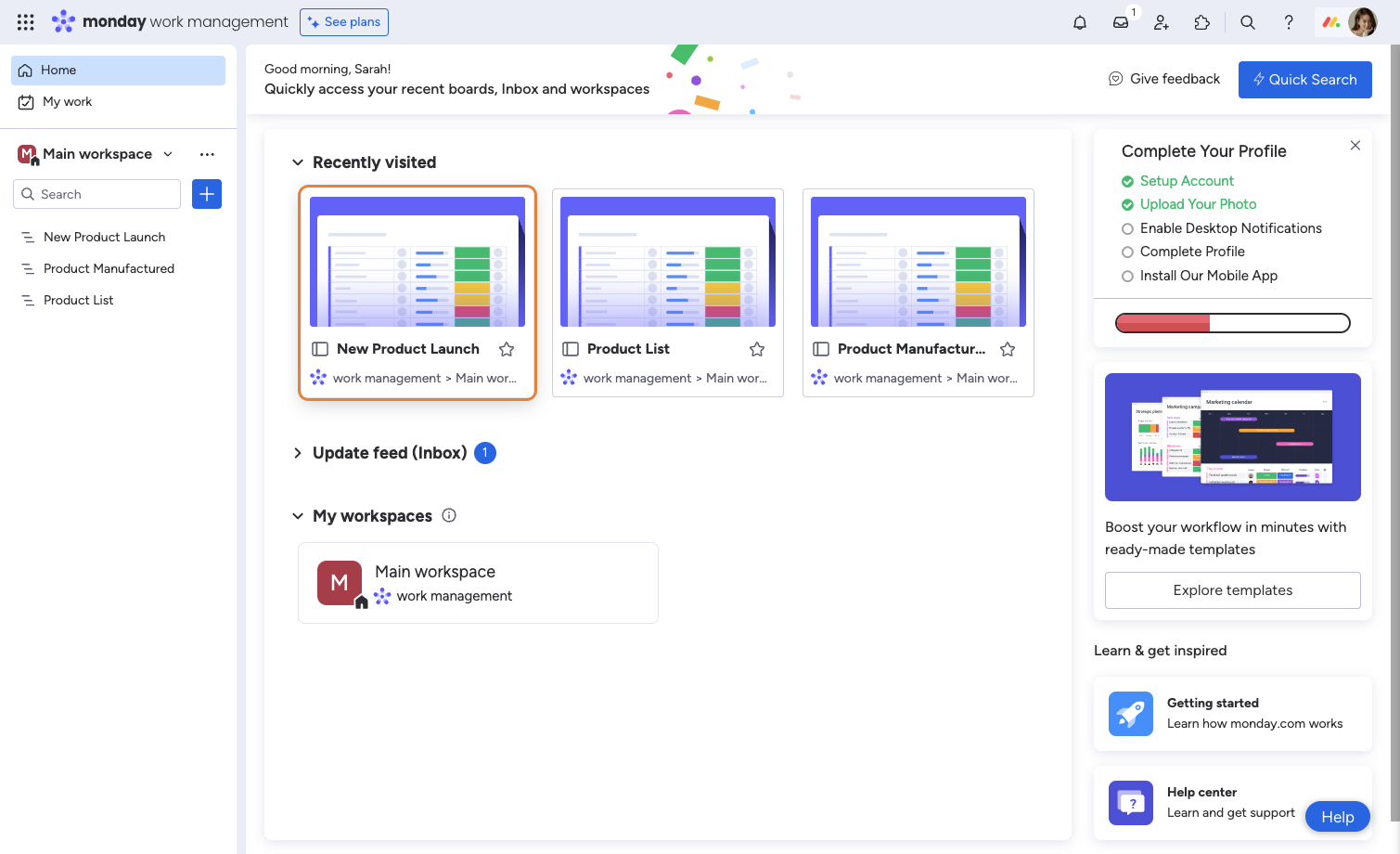Open the Setup Account link
The height and width of the screenshot is (854, 1400).
click(x=1187, y=181)
